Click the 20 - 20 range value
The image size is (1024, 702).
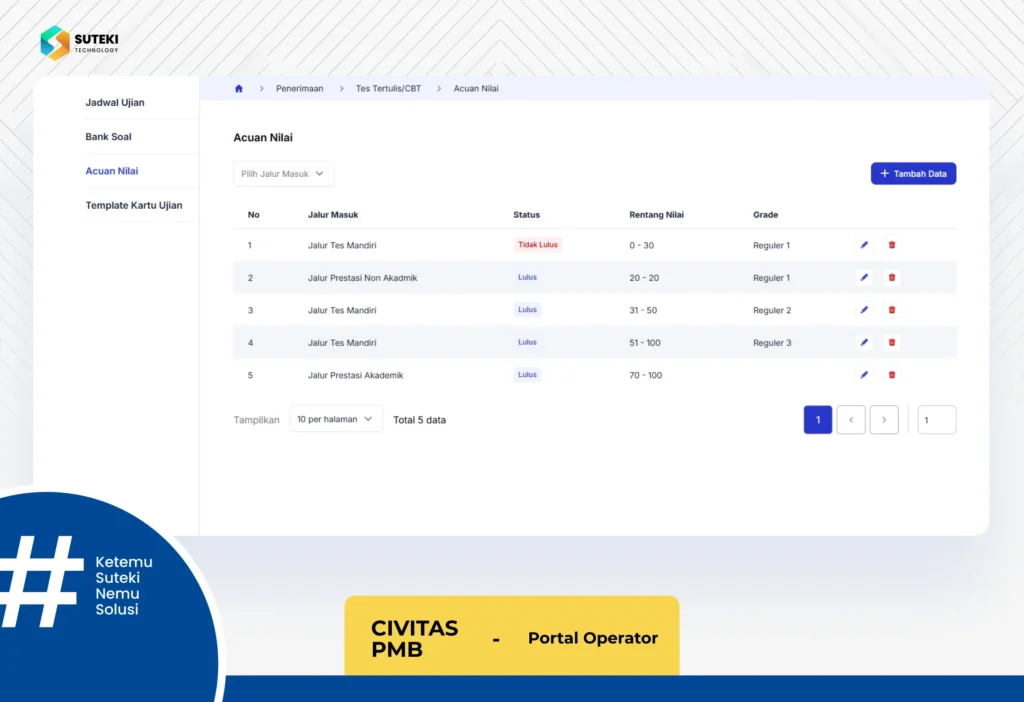[644, 278]
